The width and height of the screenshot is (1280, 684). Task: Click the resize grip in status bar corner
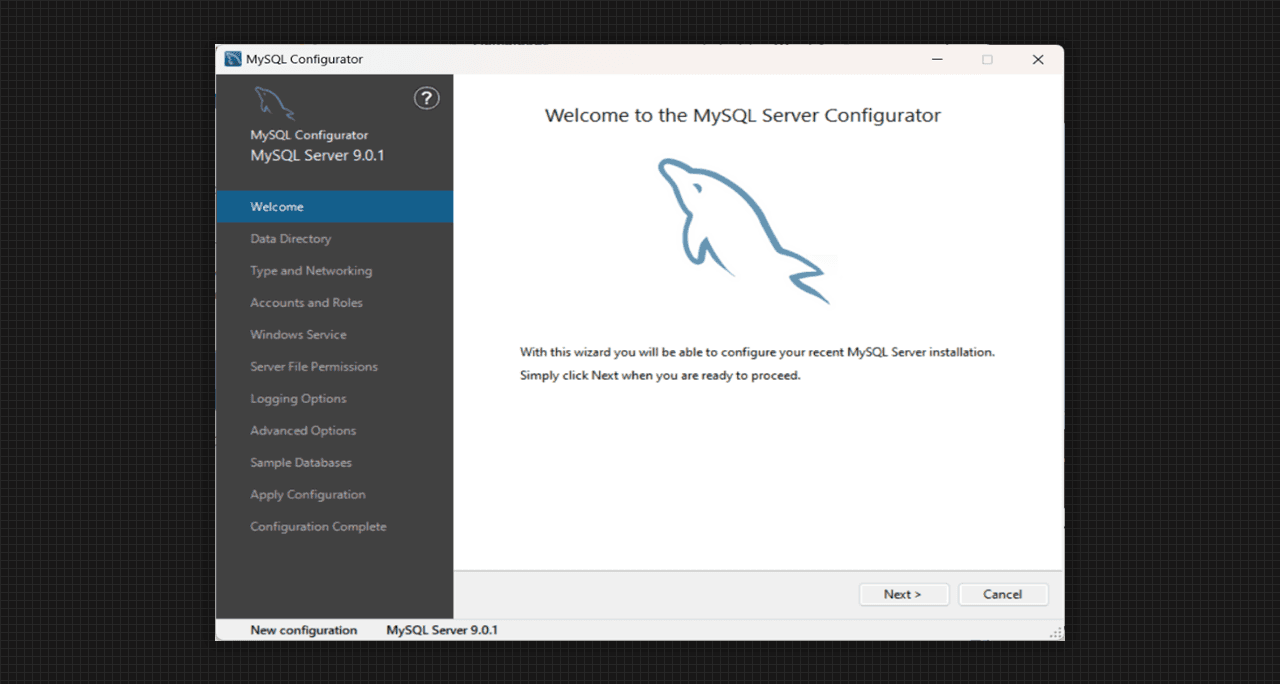[x=1055, y=633]
